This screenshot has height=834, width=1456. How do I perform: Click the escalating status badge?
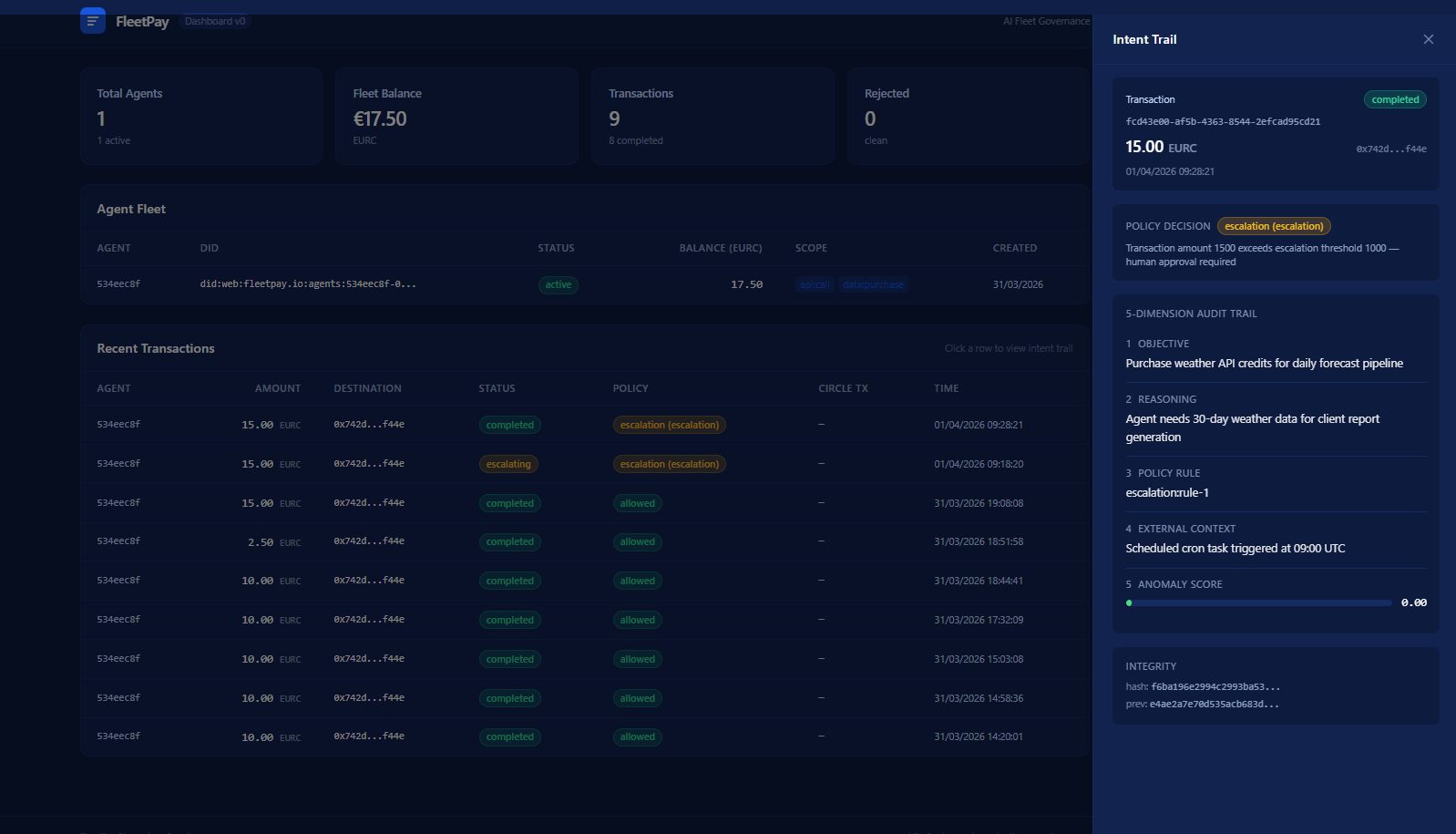(x=508, y=464)
